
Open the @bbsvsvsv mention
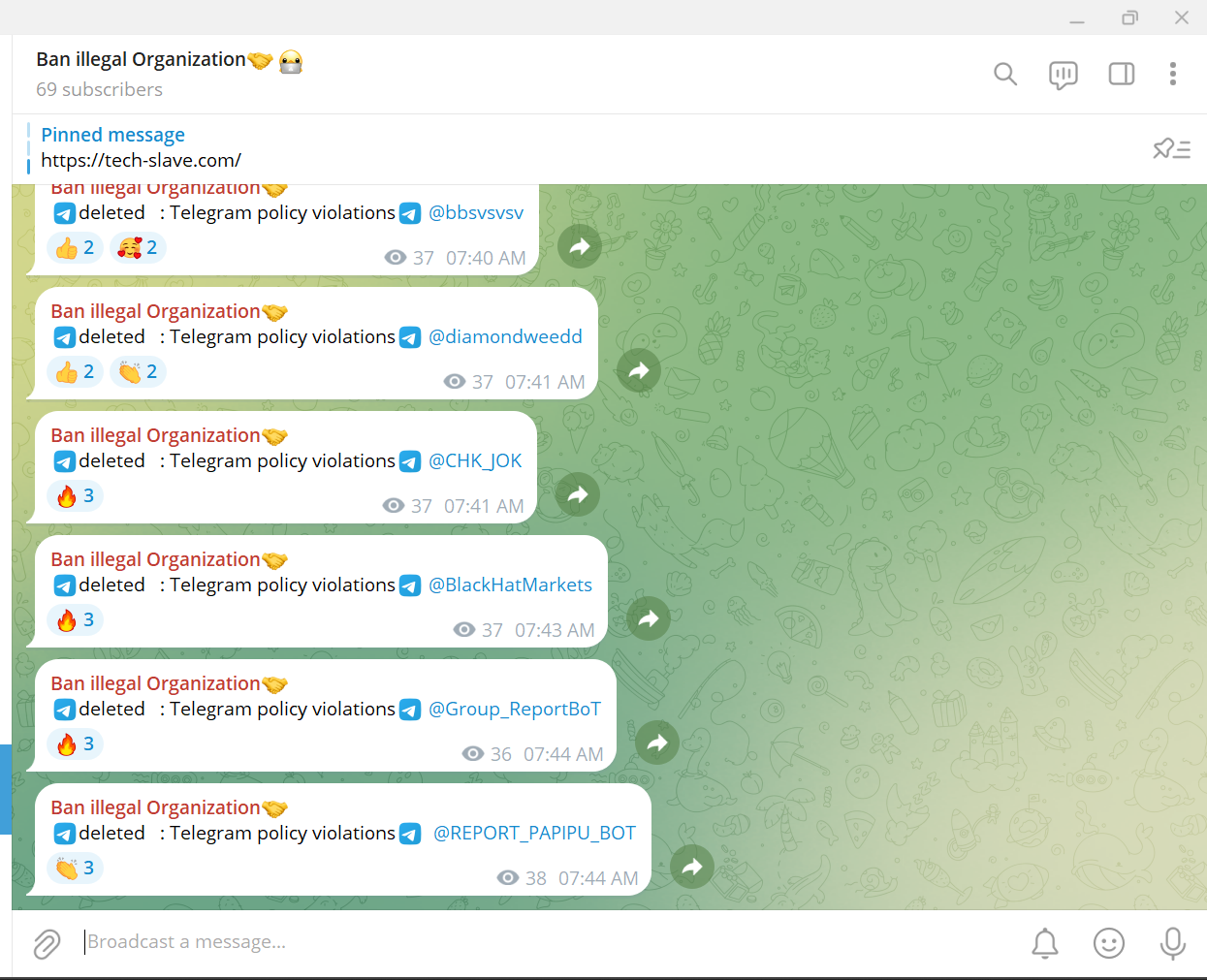476,212
